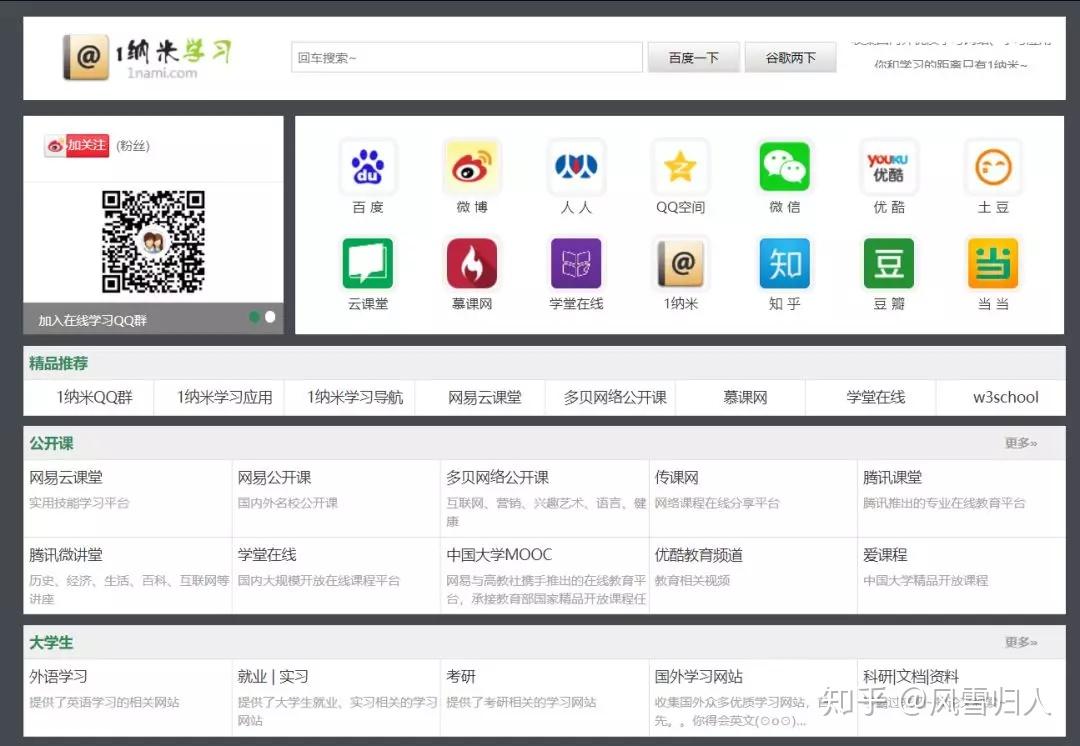1080x746 pixels.
Task: Click the QQ group QR code image
Action: click(x=153, y=241)
